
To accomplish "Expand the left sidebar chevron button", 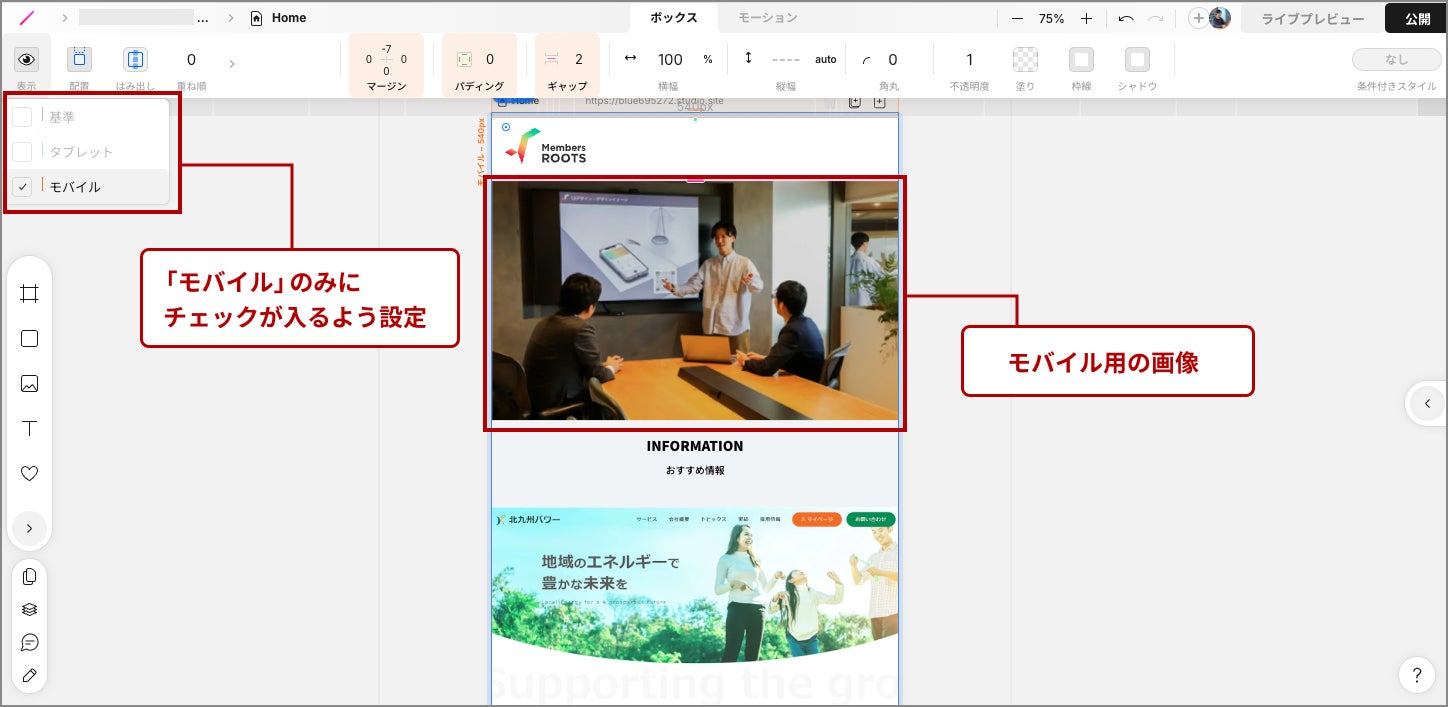I will pyautogui.click(x=29, y=528).
